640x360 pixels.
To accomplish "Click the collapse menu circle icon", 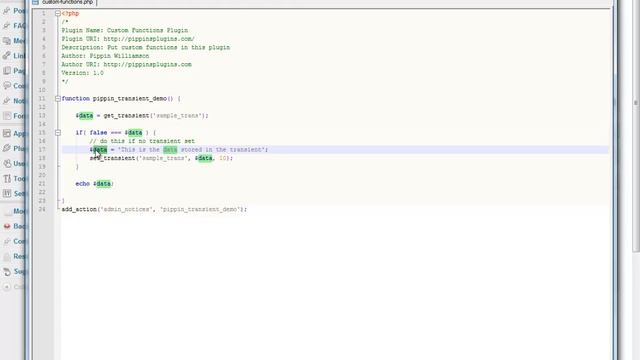I will click(7, 287).
